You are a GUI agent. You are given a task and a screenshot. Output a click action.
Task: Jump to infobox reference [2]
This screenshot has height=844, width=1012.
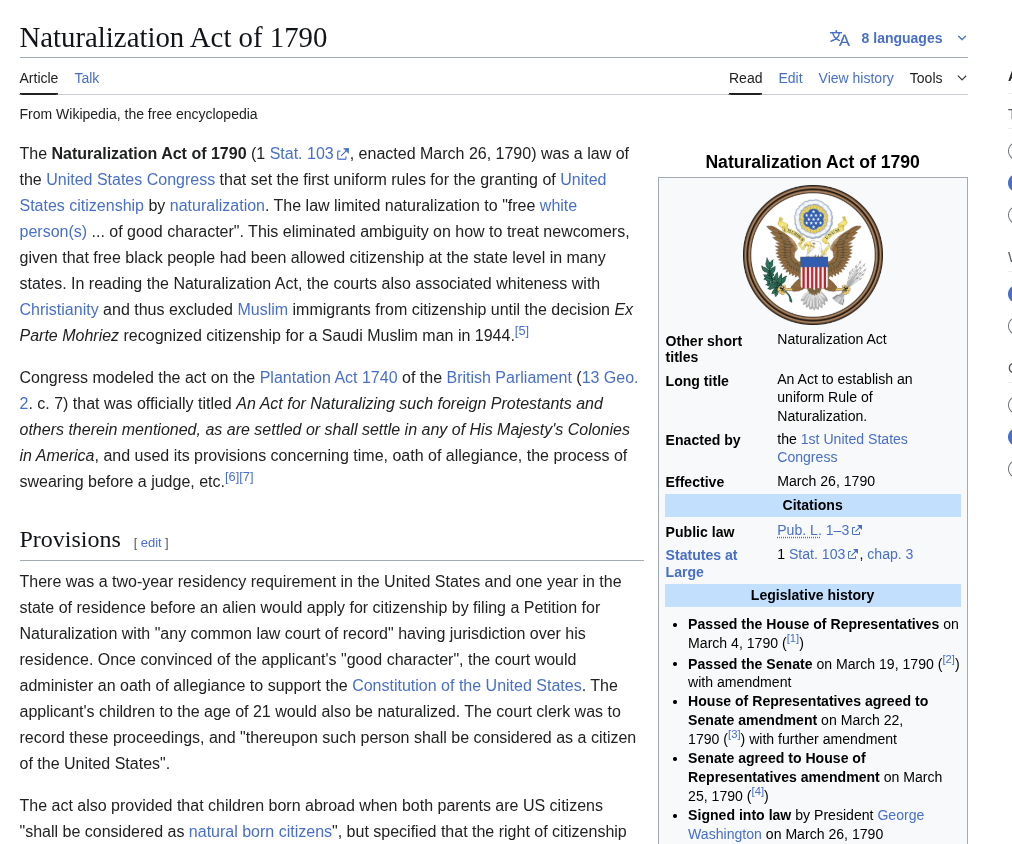click(x=948, y=659)
